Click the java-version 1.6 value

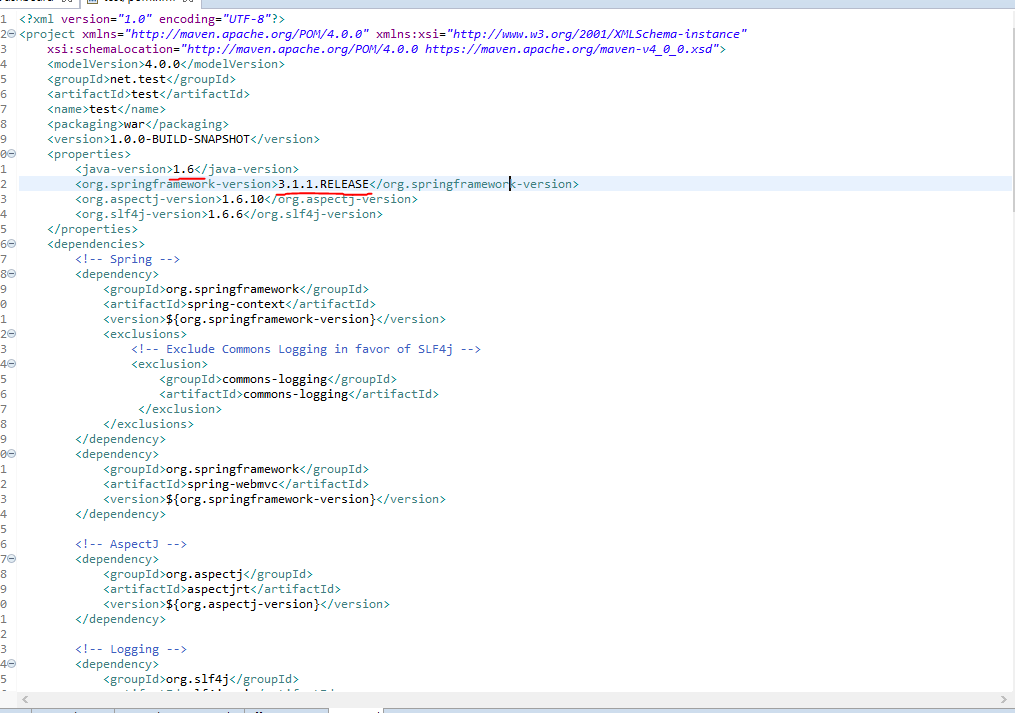point(183,169)
